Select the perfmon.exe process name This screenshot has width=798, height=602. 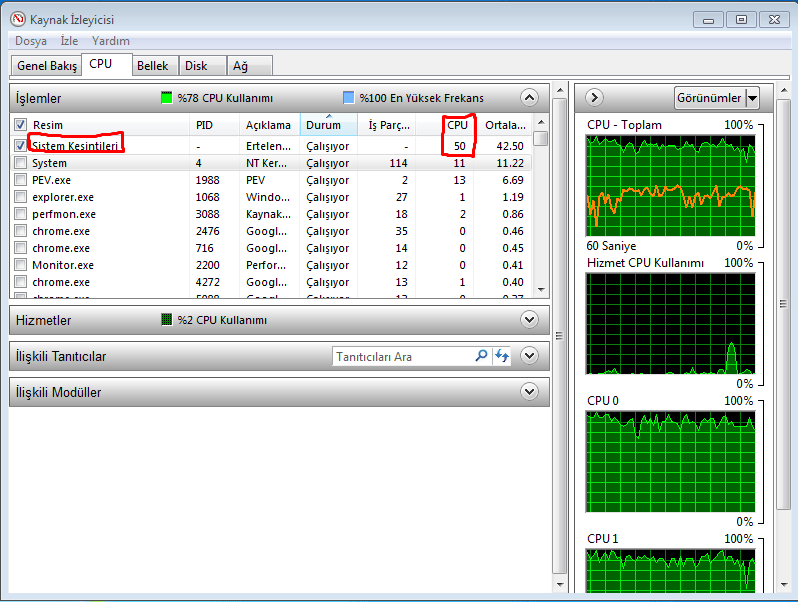[64, 214]
